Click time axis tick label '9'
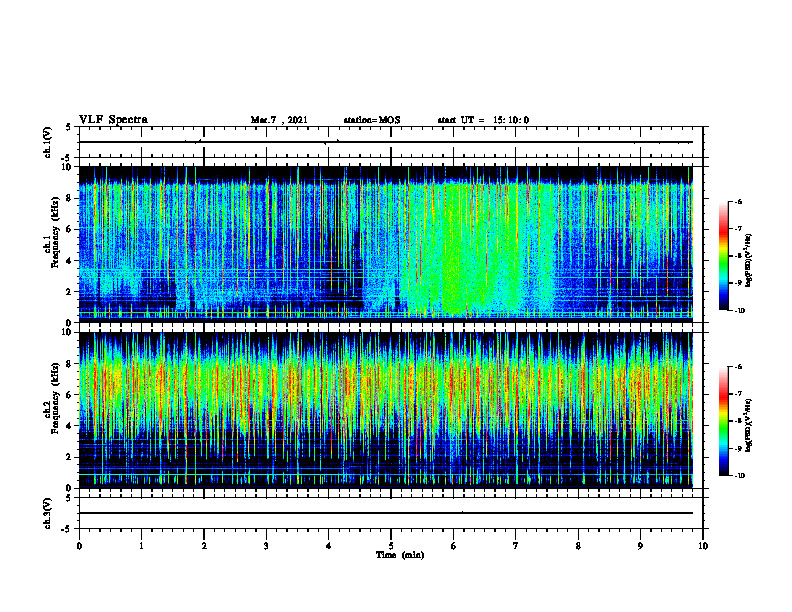The width and height of the screenshot is (792, 612). (640, 546)
